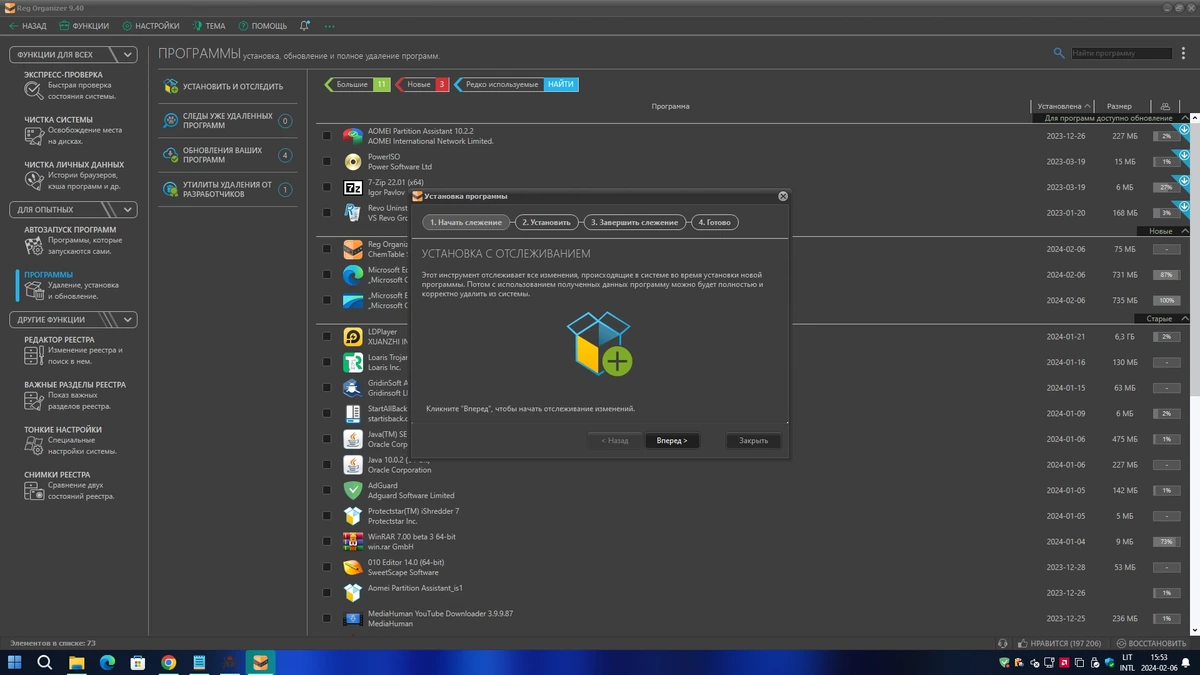1200x675 pixels.
Task: Tick checkbox for MediaHuman YouTube Downloader
Action: pyautogui.click(x=327, y=618)
